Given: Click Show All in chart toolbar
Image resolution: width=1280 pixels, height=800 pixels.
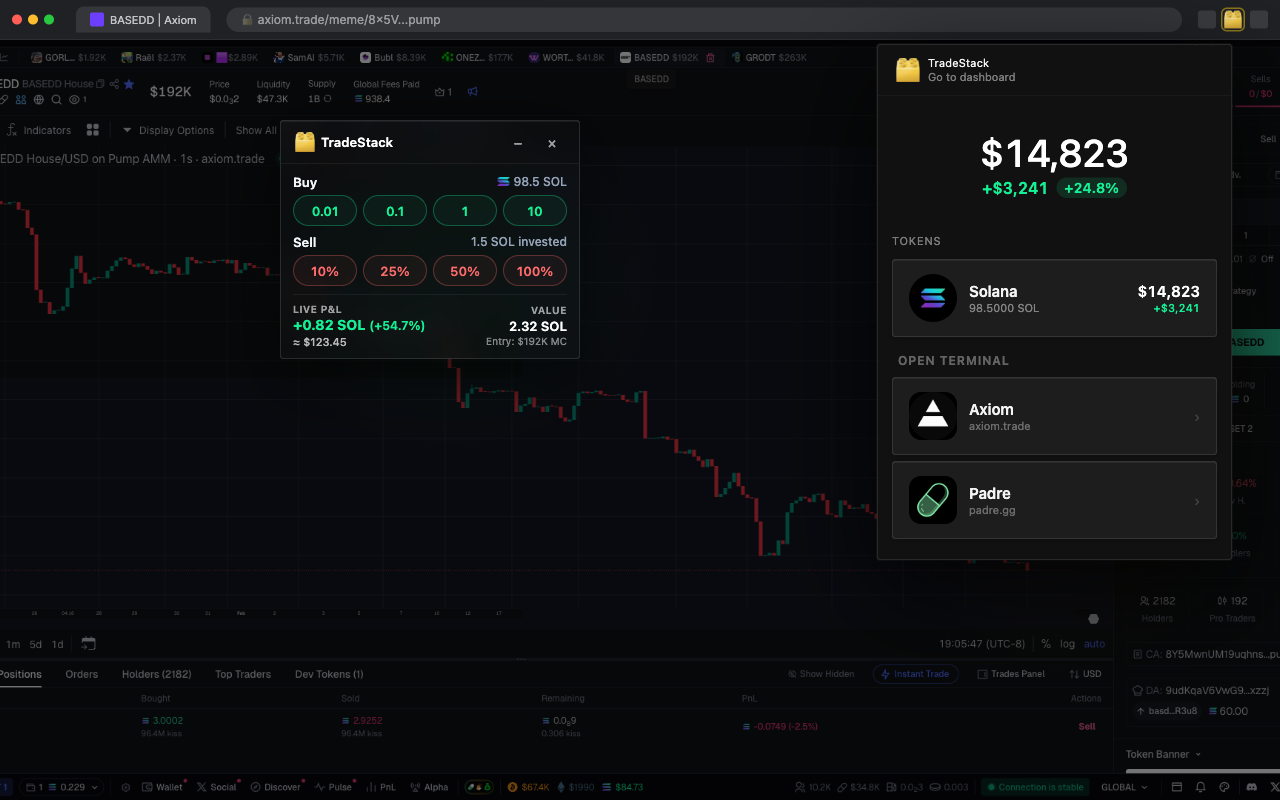Looking at the screenshot, I should 256,130.
